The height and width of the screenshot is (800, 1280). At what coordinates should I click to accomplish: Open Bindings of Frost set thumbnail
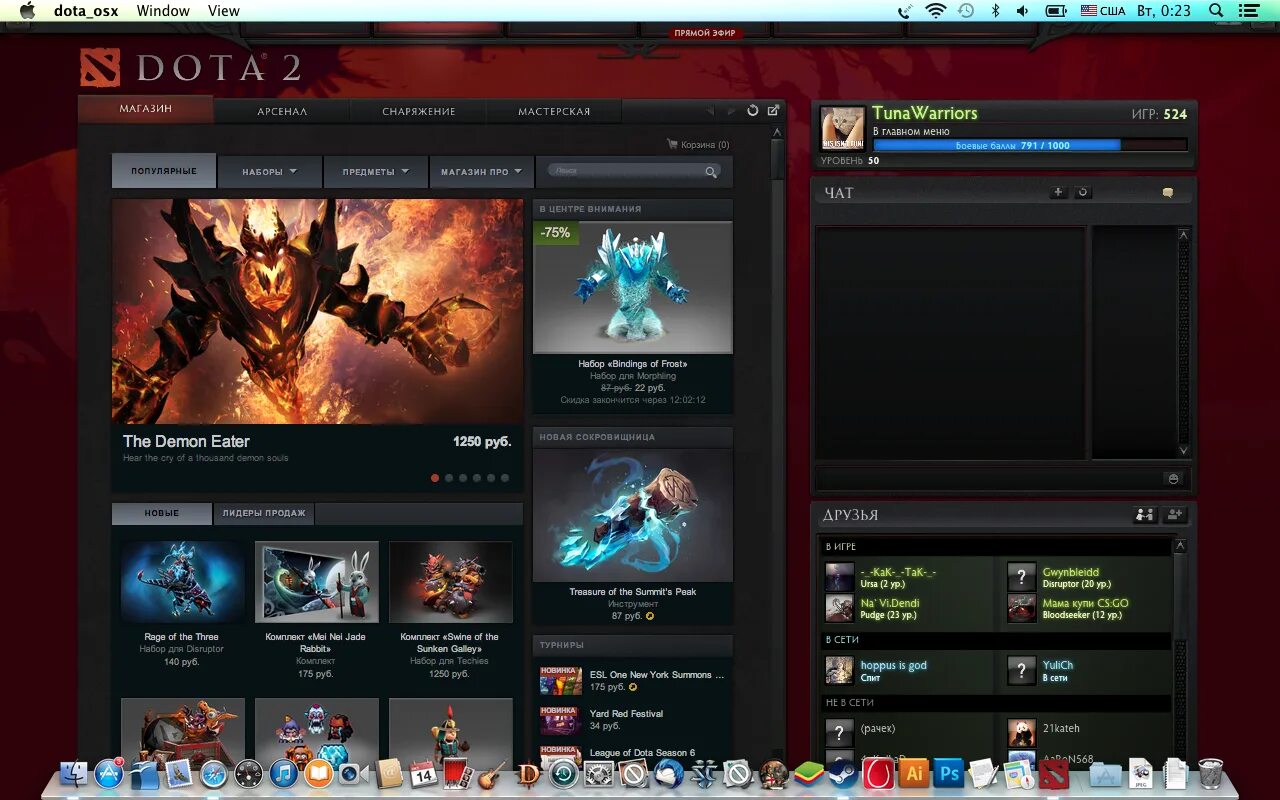[633, 287]
